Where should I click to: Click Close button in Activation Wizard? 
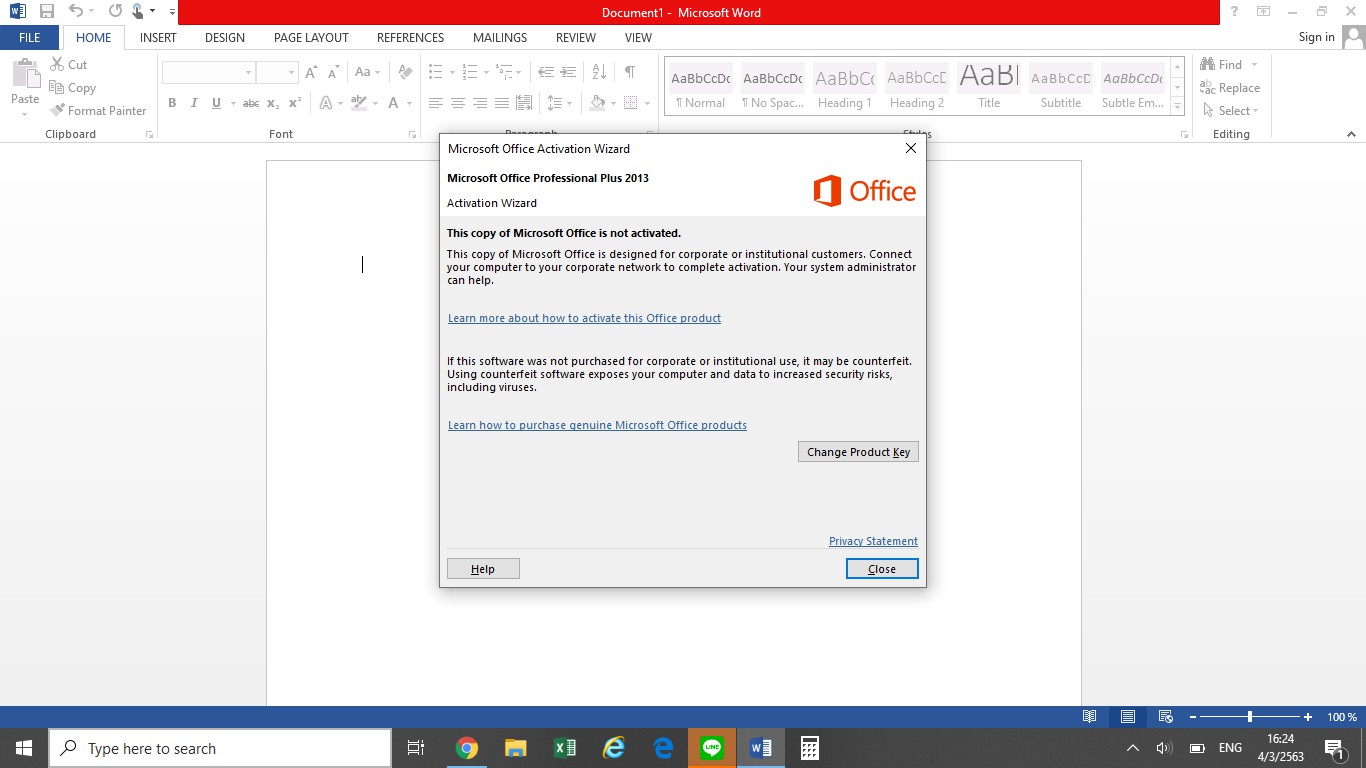[x=882, y=569]
